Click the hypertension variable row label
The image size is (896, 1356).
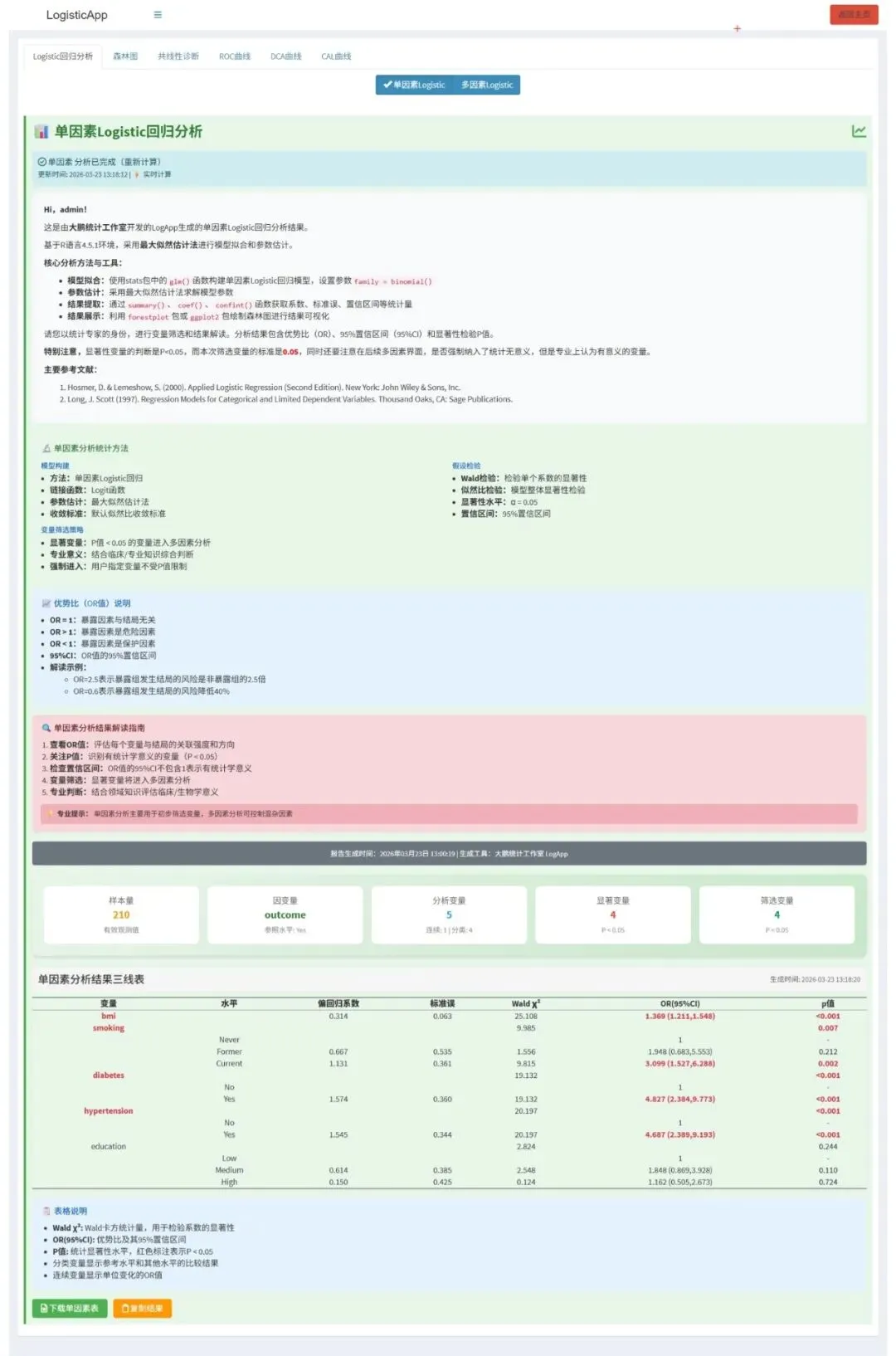(109, 1110)
